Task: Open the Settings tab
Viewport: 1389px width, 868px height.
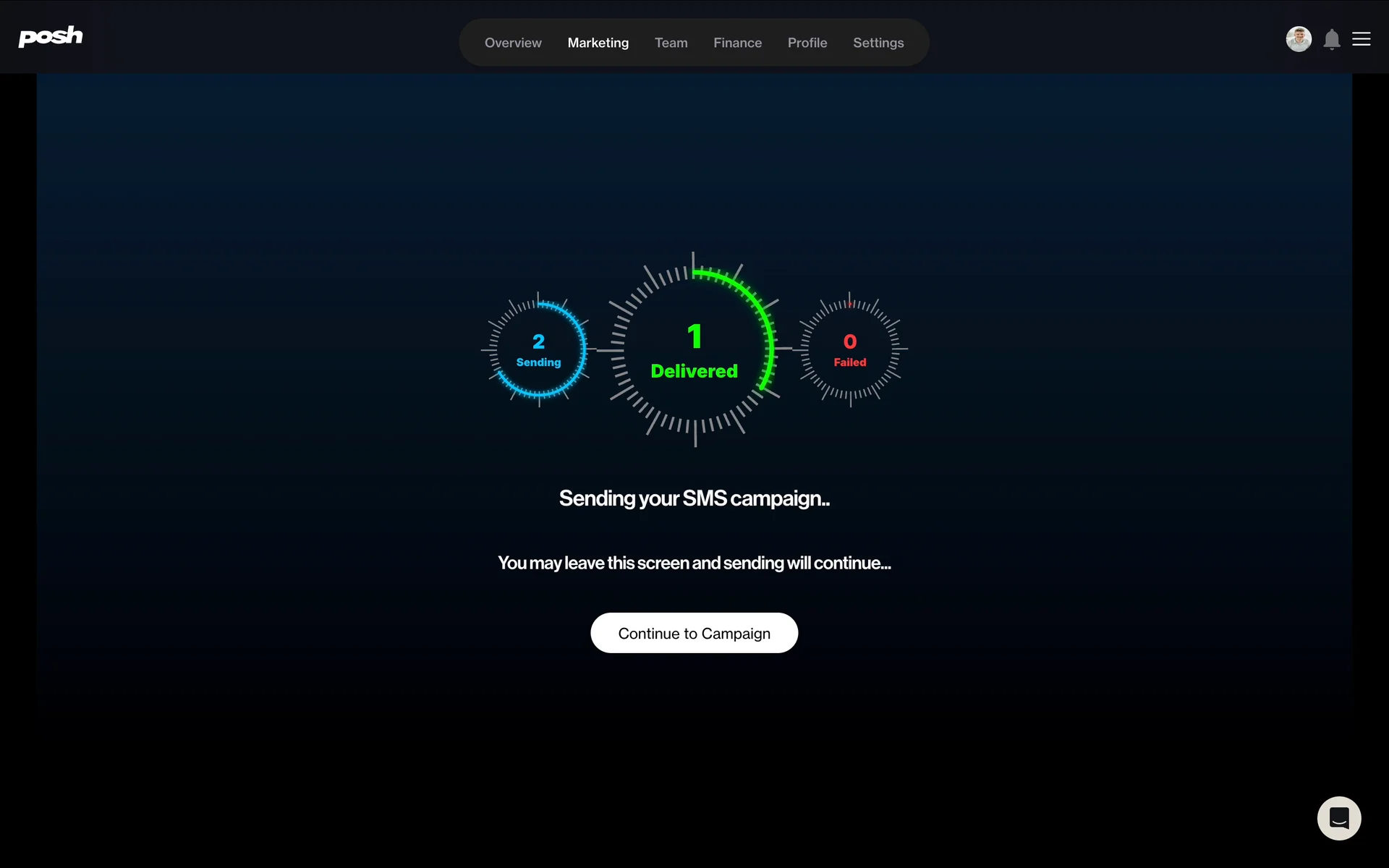Action: (x=878, y=43)
